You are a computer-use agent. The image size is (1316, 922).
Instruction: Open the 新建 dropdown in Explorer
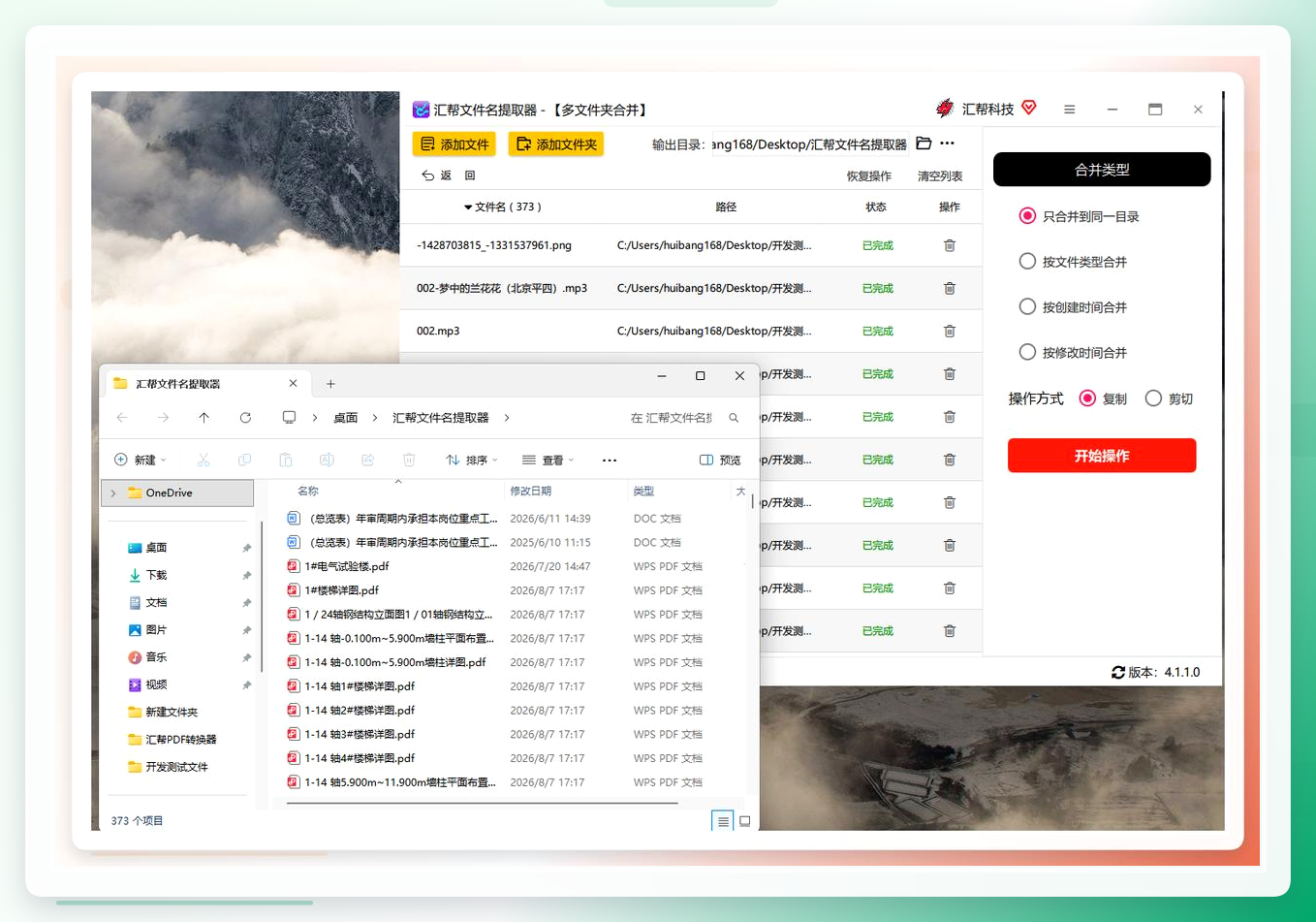pos(140,460)
